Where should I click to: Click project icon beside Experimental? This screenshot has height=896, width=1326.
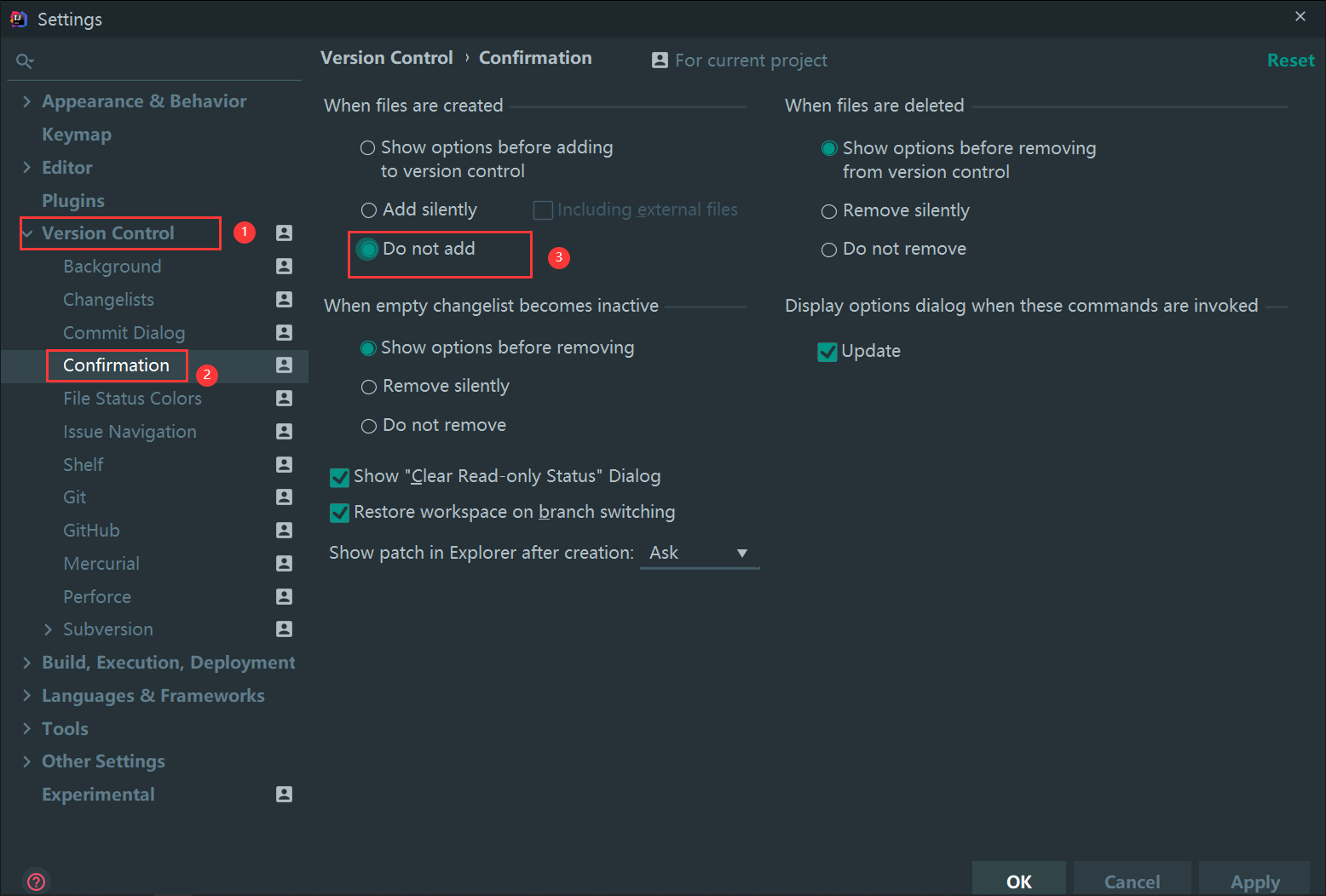pyautogui.click(x=284, y=795)
